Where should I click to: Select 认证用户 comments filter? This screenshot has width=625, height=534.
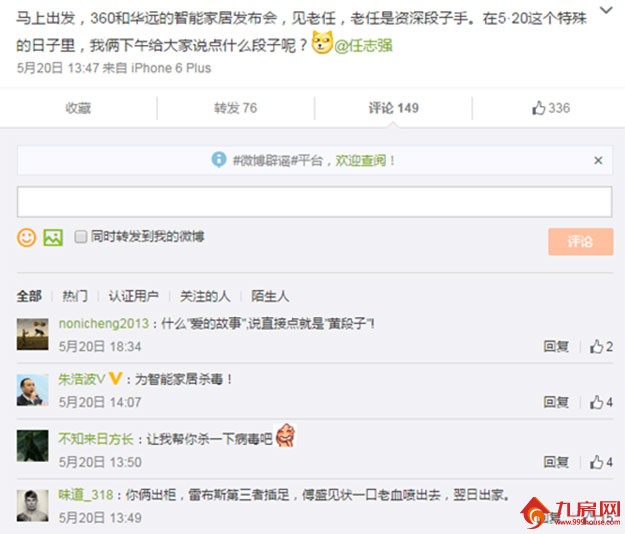[x=134, y=296]
